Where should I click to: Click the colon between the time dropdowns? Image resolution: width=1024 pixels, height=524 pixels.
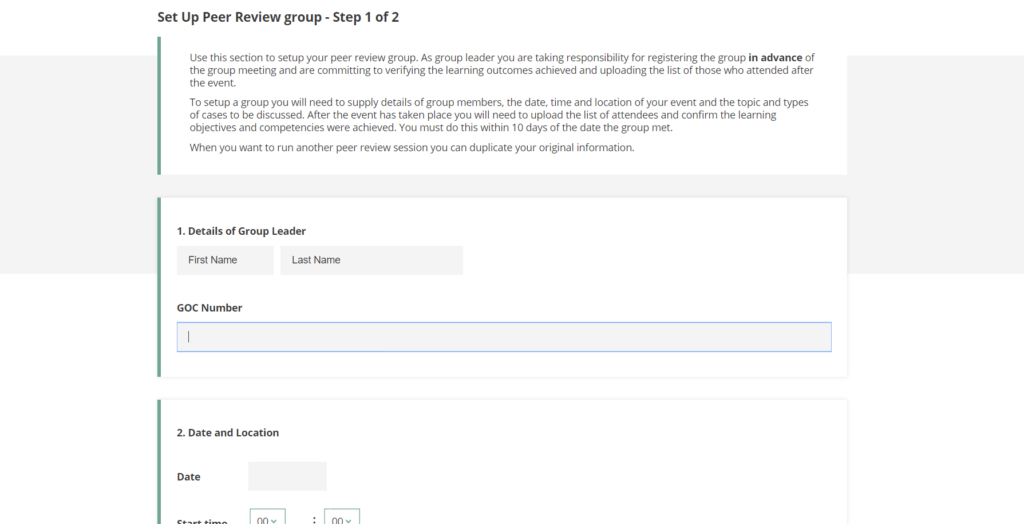[314, 519]
